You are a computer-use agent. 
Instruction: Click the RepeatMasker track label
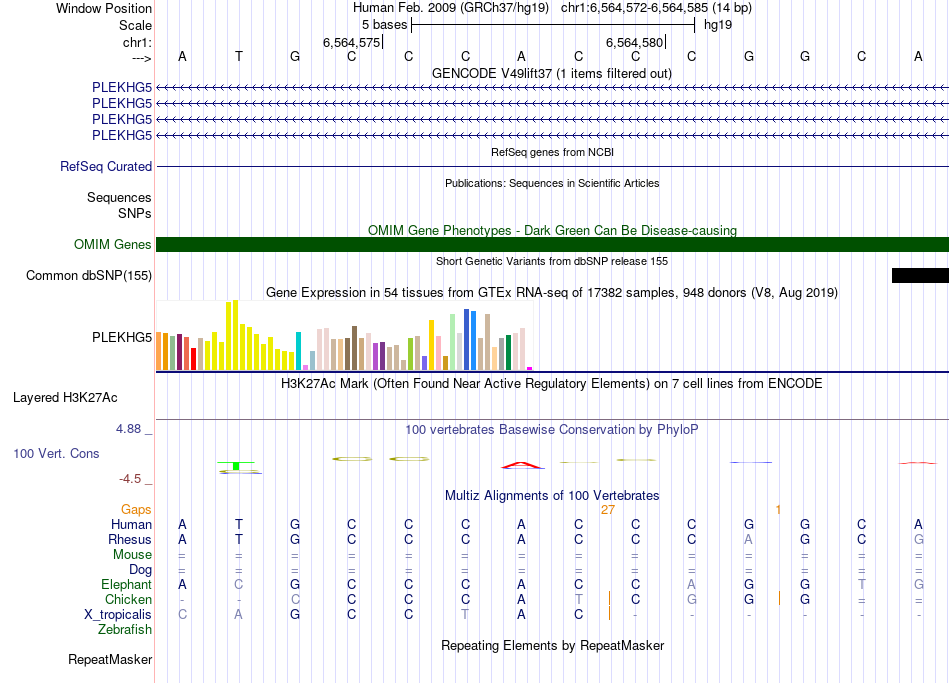(x=110, y=659)
